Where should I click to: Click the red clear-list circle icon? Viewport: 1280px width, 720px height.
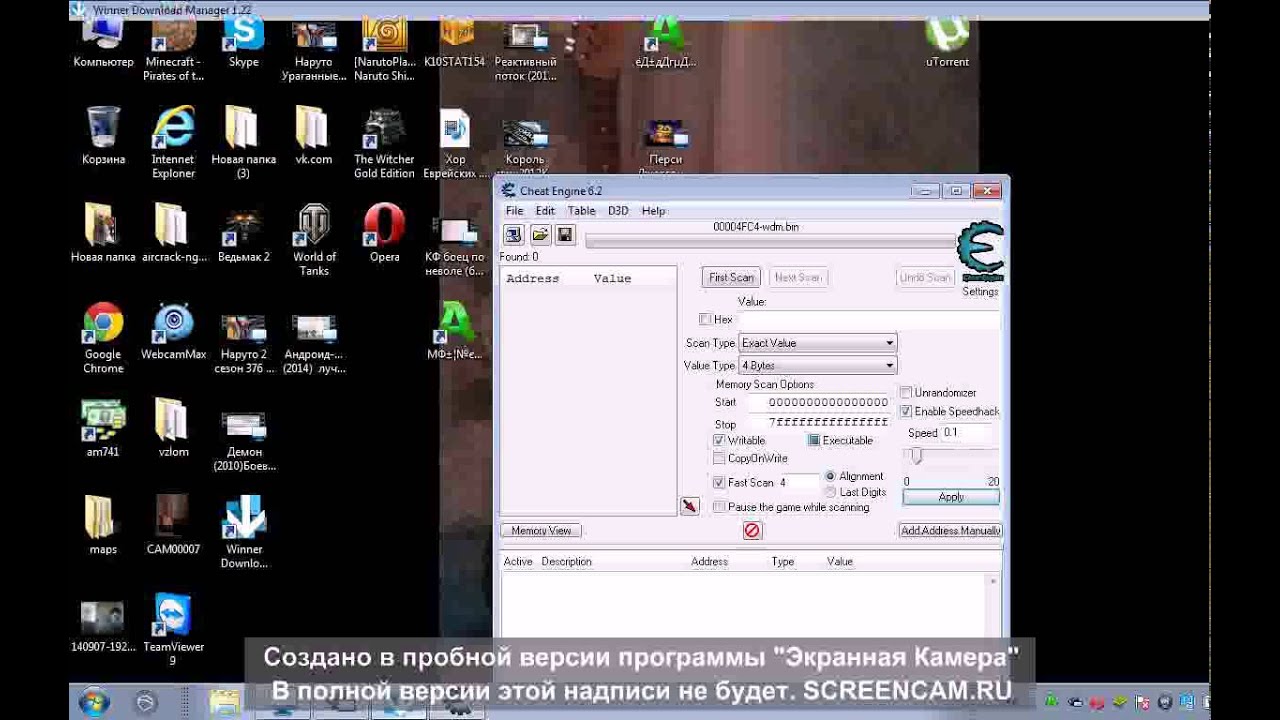coord(752,531)
